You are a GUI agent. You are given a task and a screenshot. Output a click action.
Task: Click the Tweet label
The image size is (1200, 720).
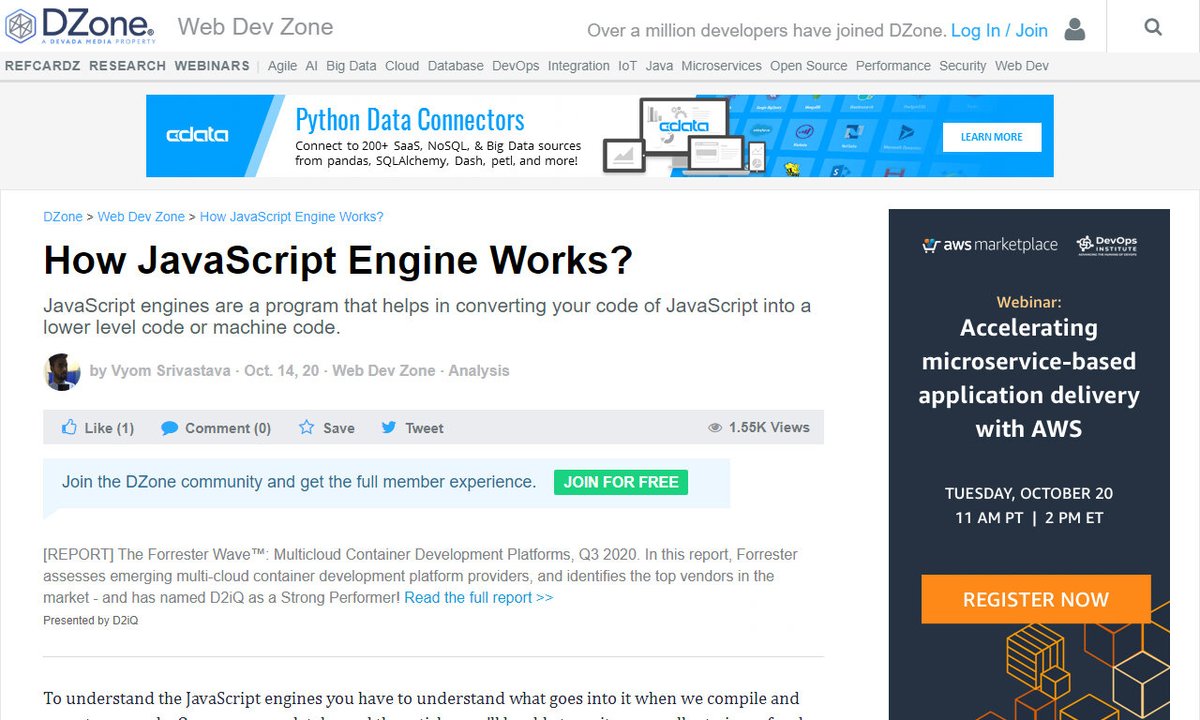424,428
